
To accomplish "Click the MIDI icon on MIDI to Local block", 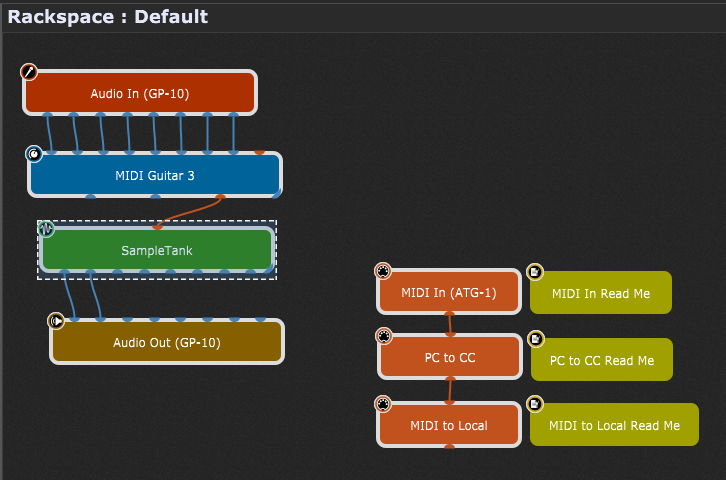I will coord(383,404).
